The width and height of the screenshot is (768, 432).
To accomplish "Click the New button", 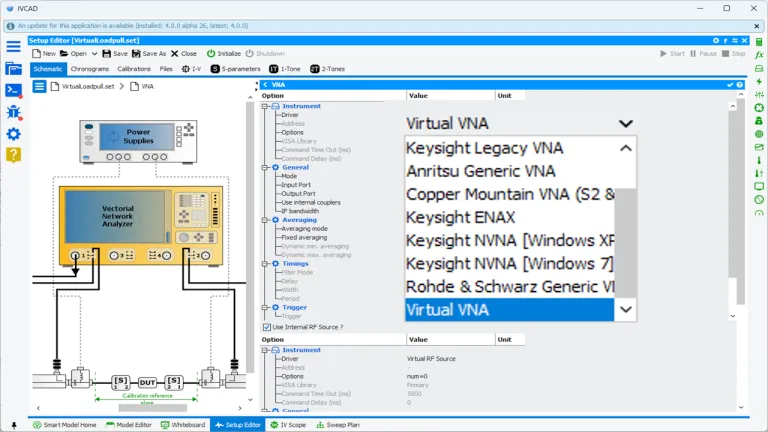I will point(44,54).
